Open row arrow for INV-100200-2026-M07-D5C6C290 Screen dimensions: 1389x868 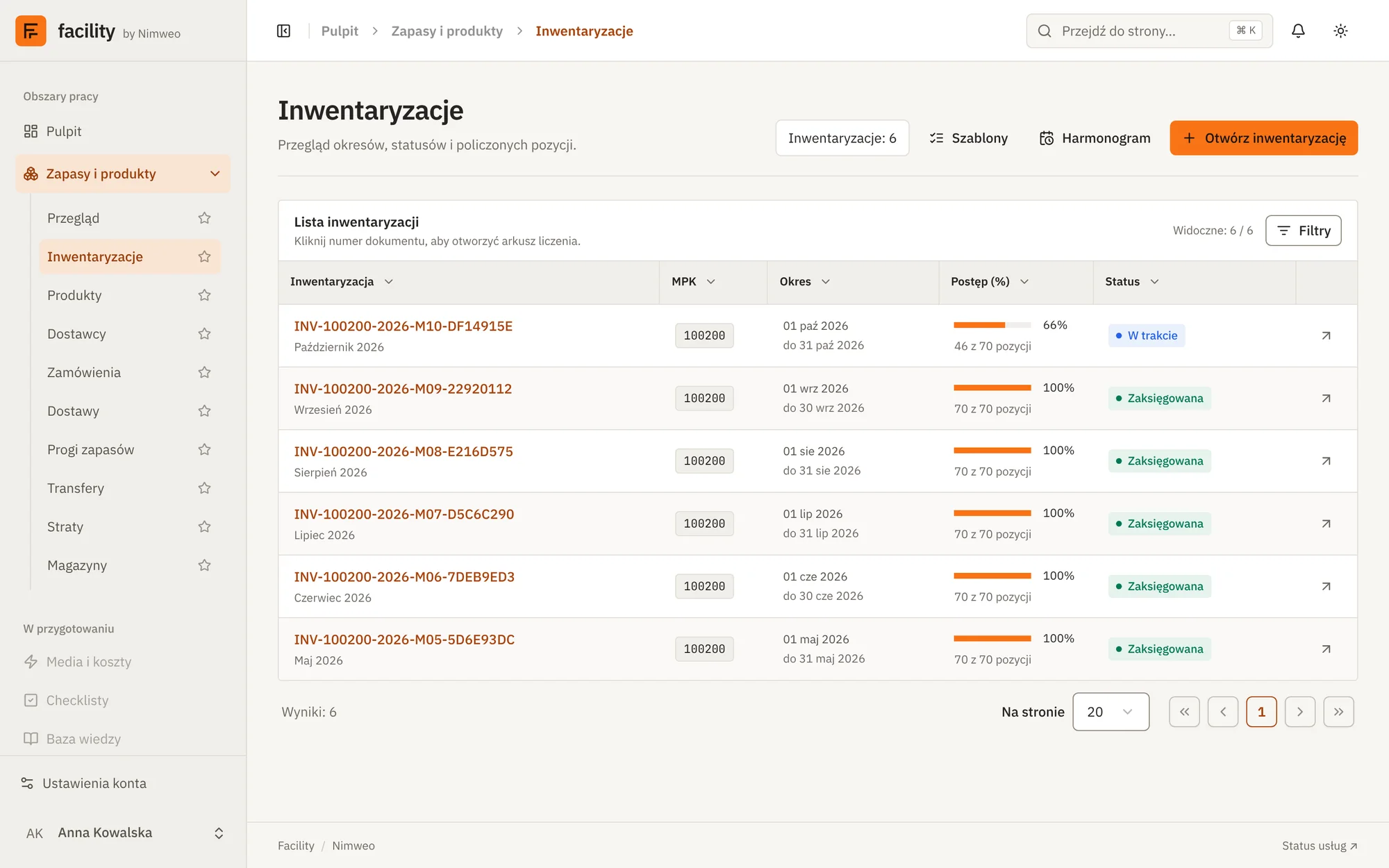tap(1326, 524)
